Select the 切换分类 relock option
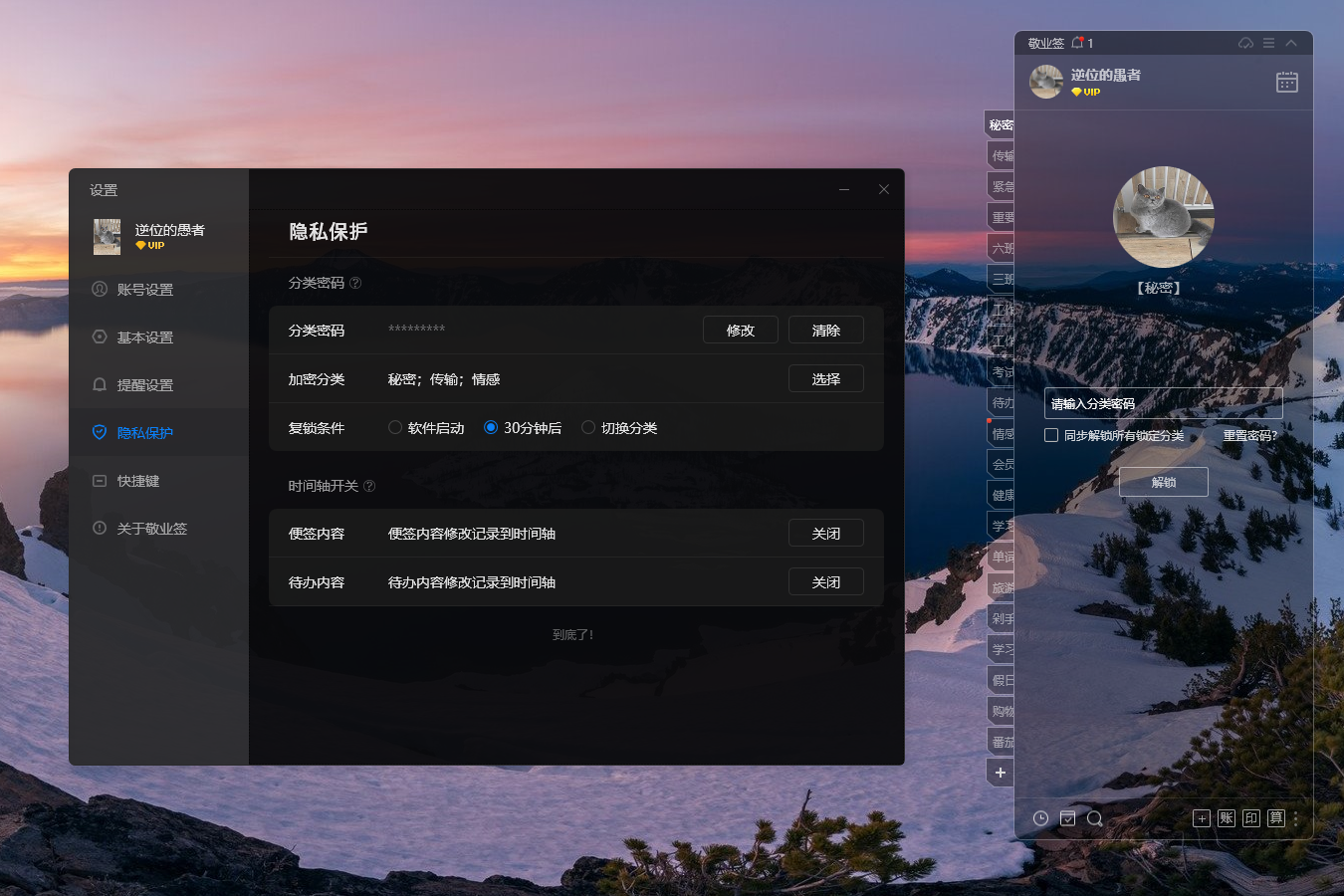1344x896 pixels. pos(588,428)
